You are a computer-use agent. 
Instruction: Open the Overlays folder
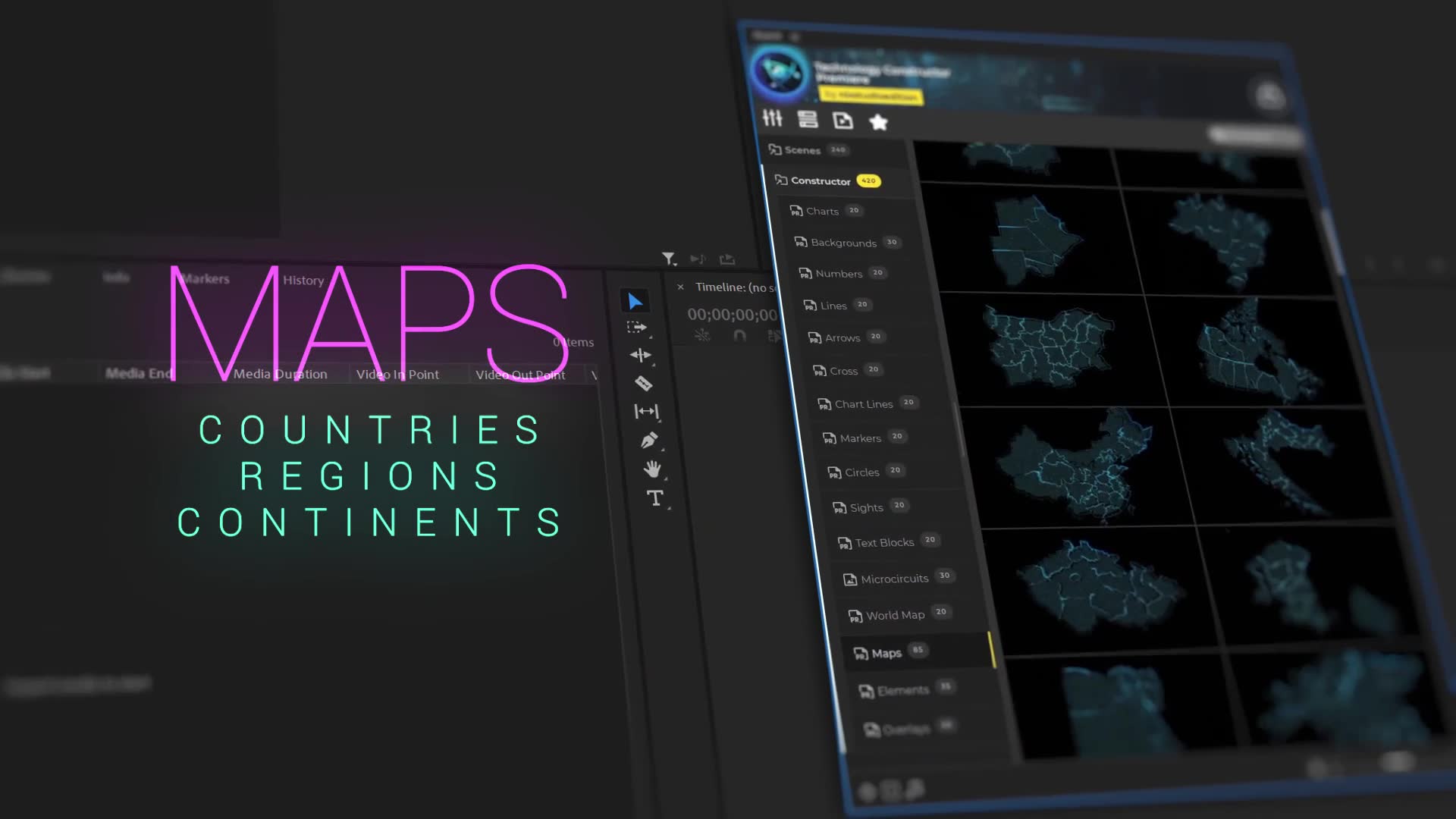910,729
